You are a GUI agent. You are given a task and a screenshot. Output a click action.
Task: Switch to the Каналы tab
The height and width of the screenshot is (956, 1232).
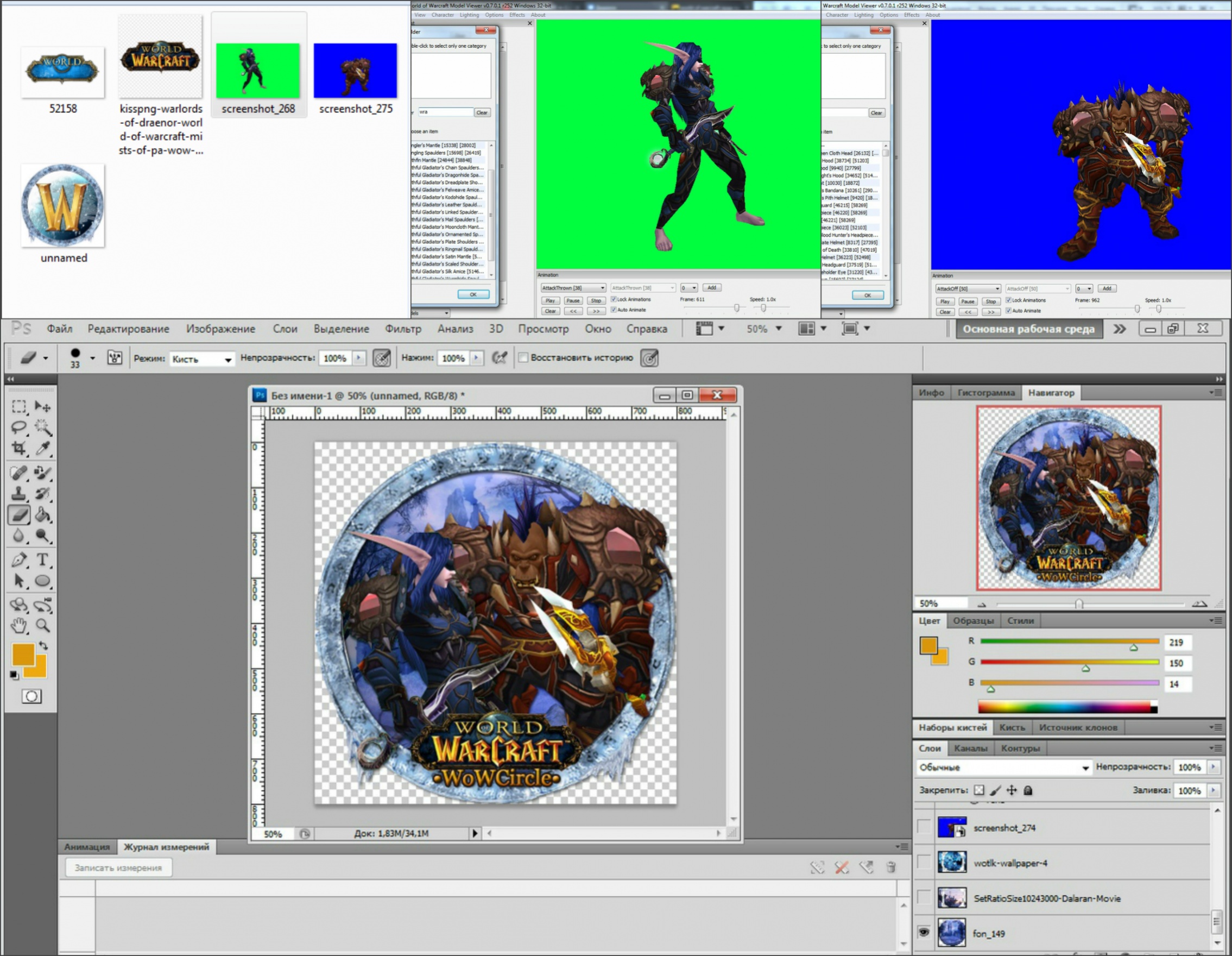point(970,749)
